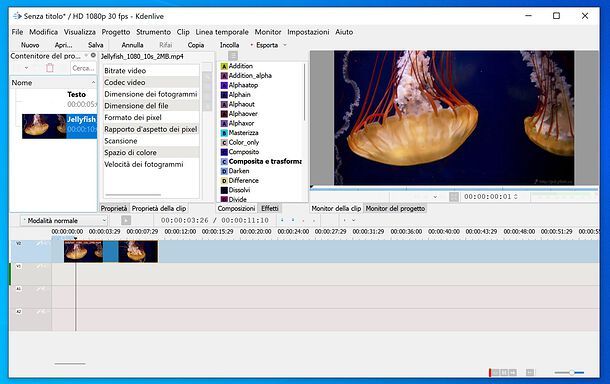Select the Addition composition icon
The height and width of the screenshot is (384, 610).
[x=224, y=66]
